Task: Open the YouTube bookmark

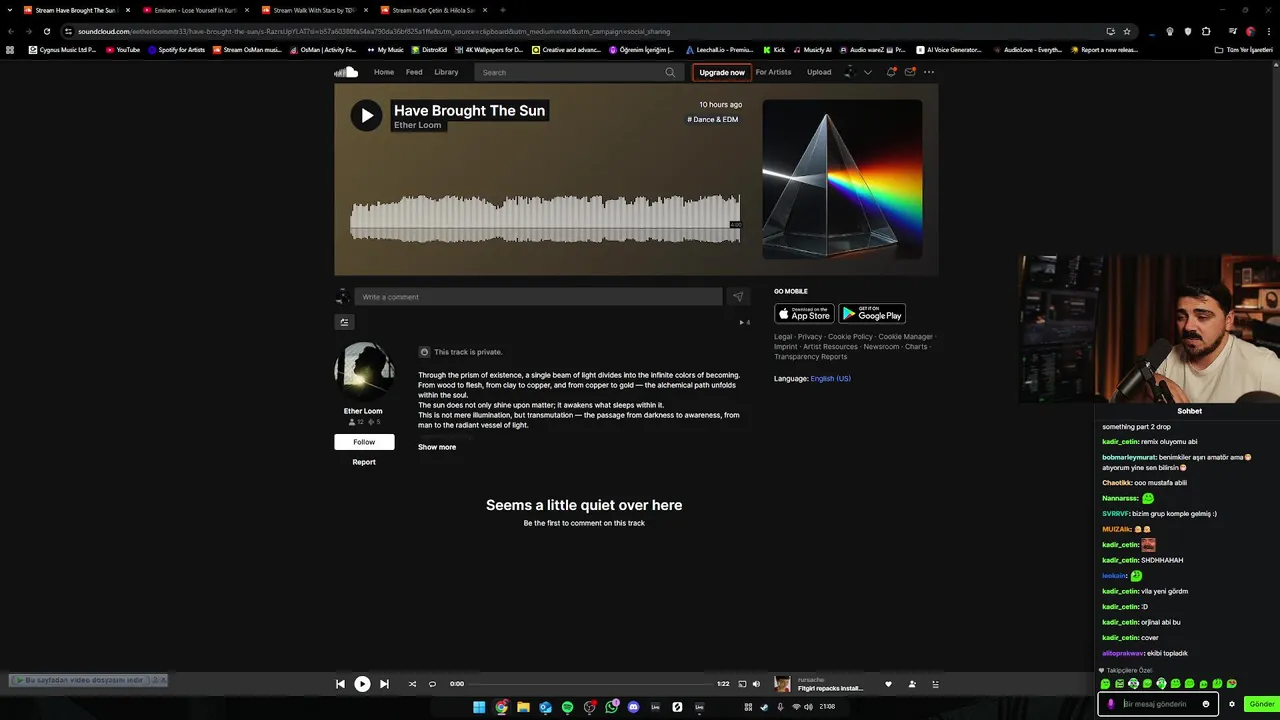Action: [x=123, y=50]
